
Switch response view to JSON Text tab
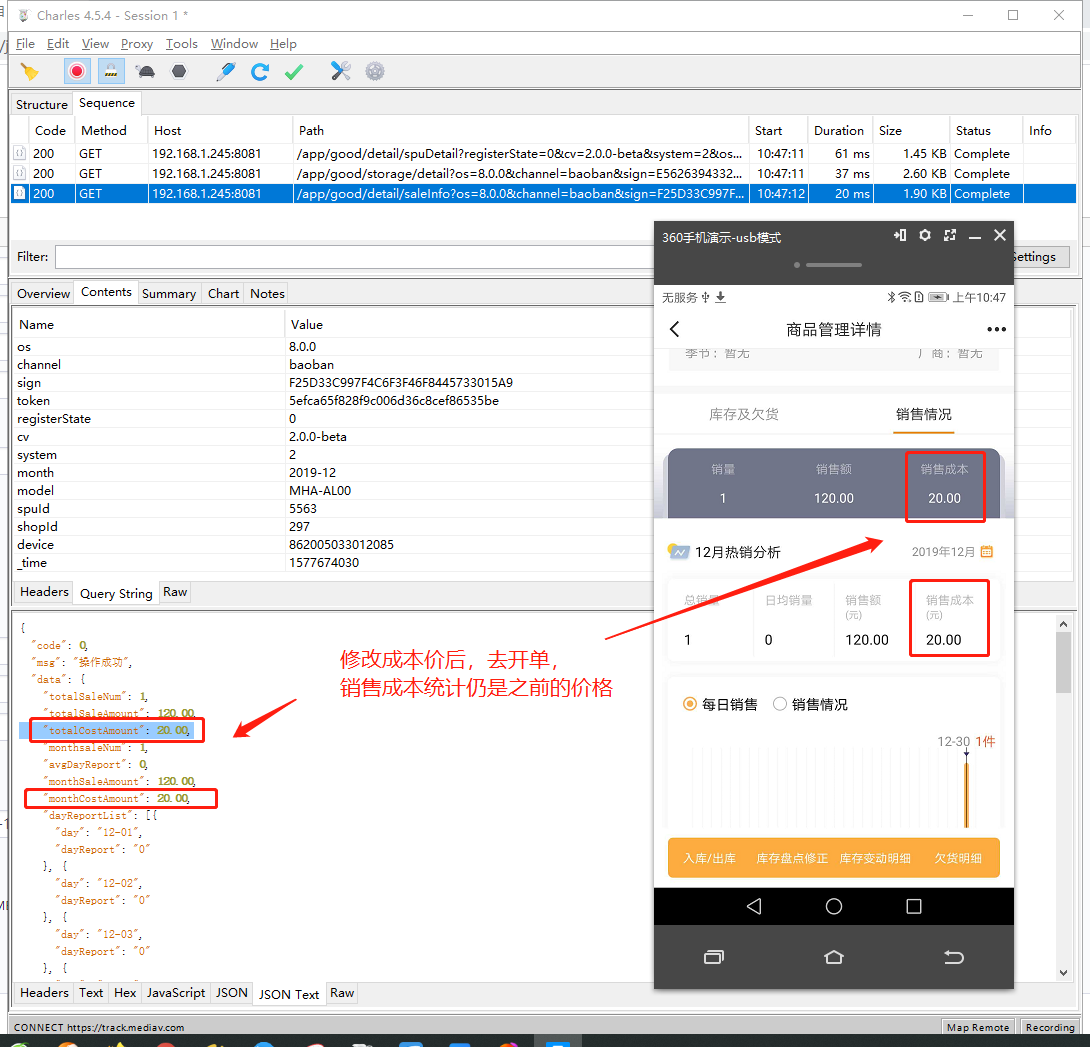(x=289, y=994)
